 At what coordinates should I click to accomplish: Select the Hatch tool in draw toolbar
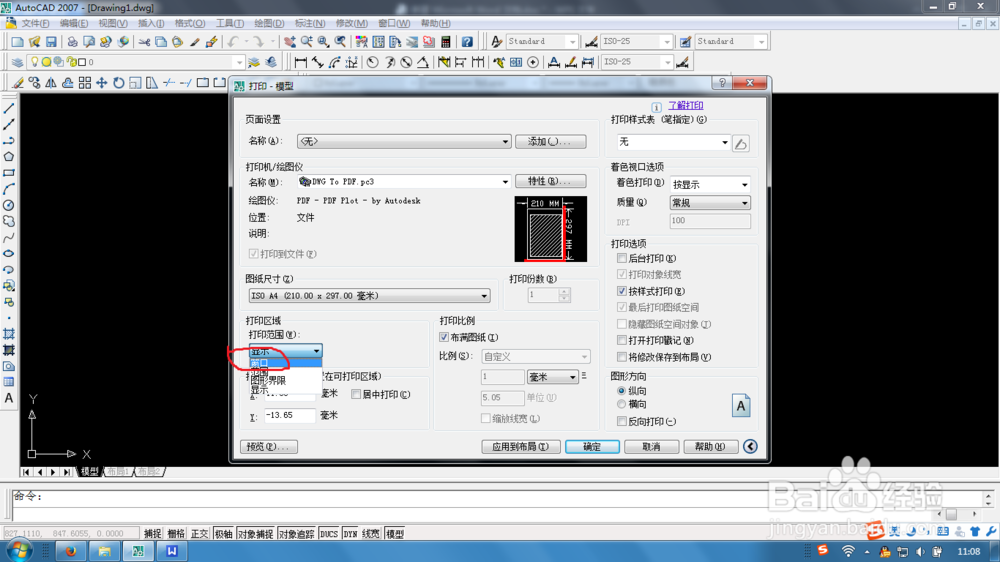(9, 334)
